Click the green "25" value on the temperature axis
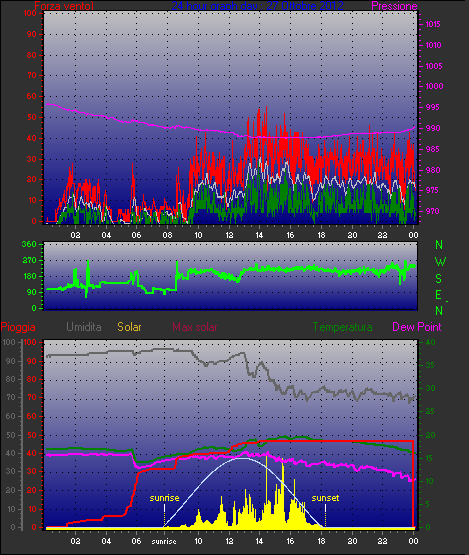Viewport: 469px width, 555px height. [430, 411]
